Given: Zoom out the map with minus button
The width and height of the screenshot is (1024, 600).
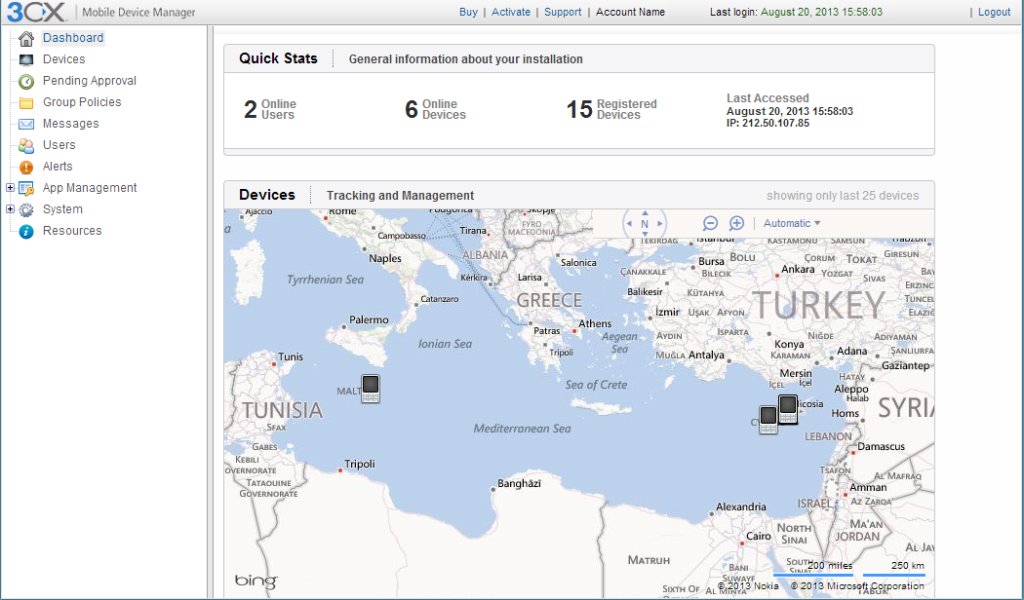Looking at the screenshot, I should 711,223.
